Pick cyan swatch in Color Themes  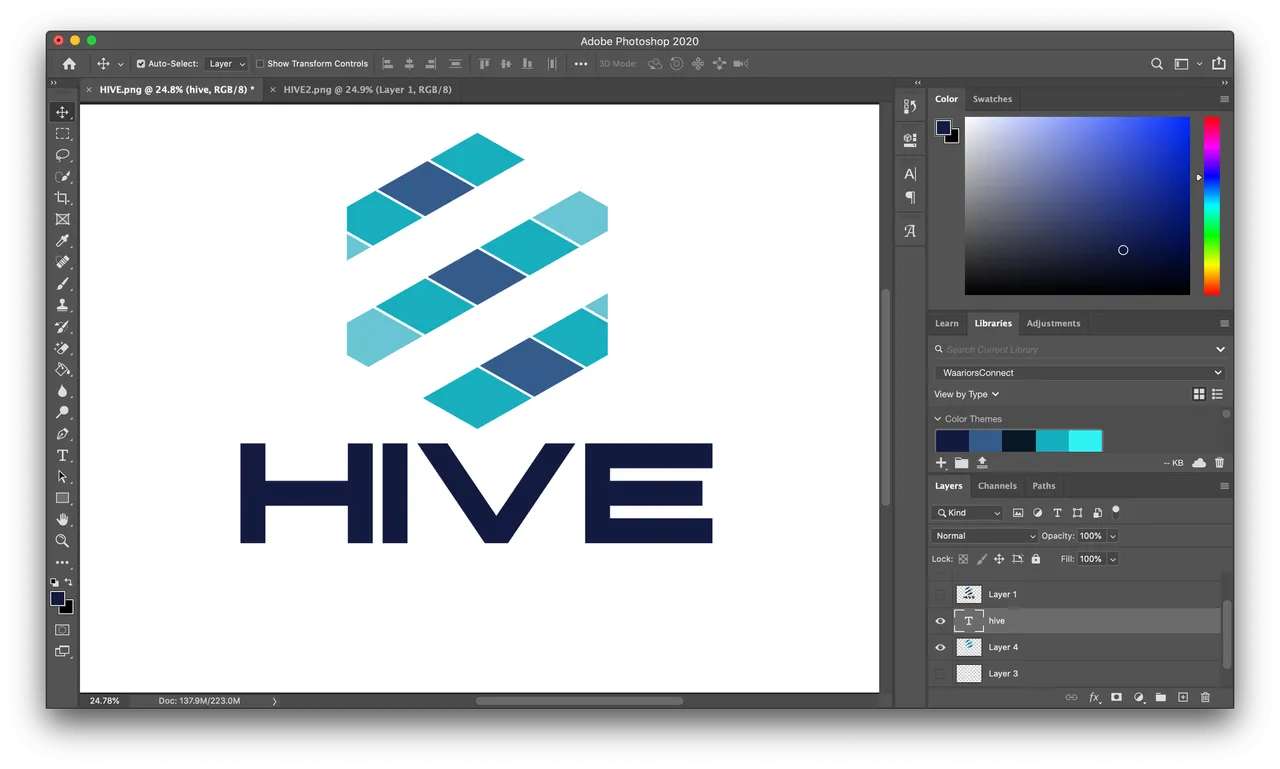[1086, 441]
